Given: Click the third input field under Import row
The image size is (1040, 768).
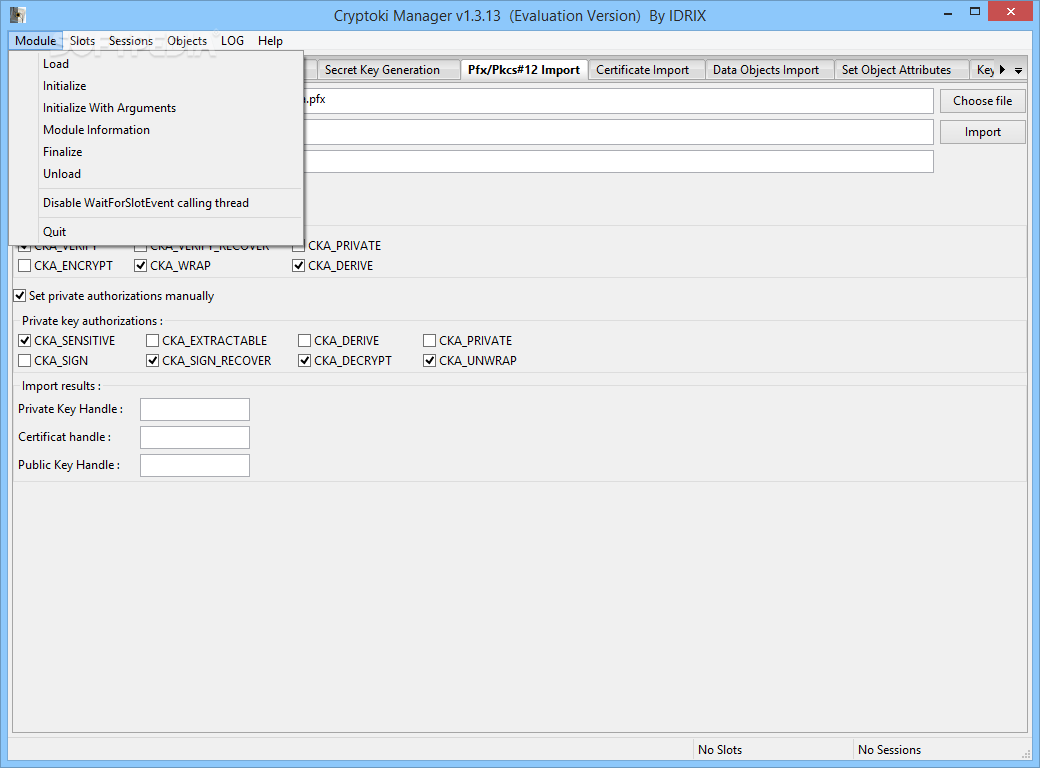Looking at the screenshot, I should click(x=618, y=162).
